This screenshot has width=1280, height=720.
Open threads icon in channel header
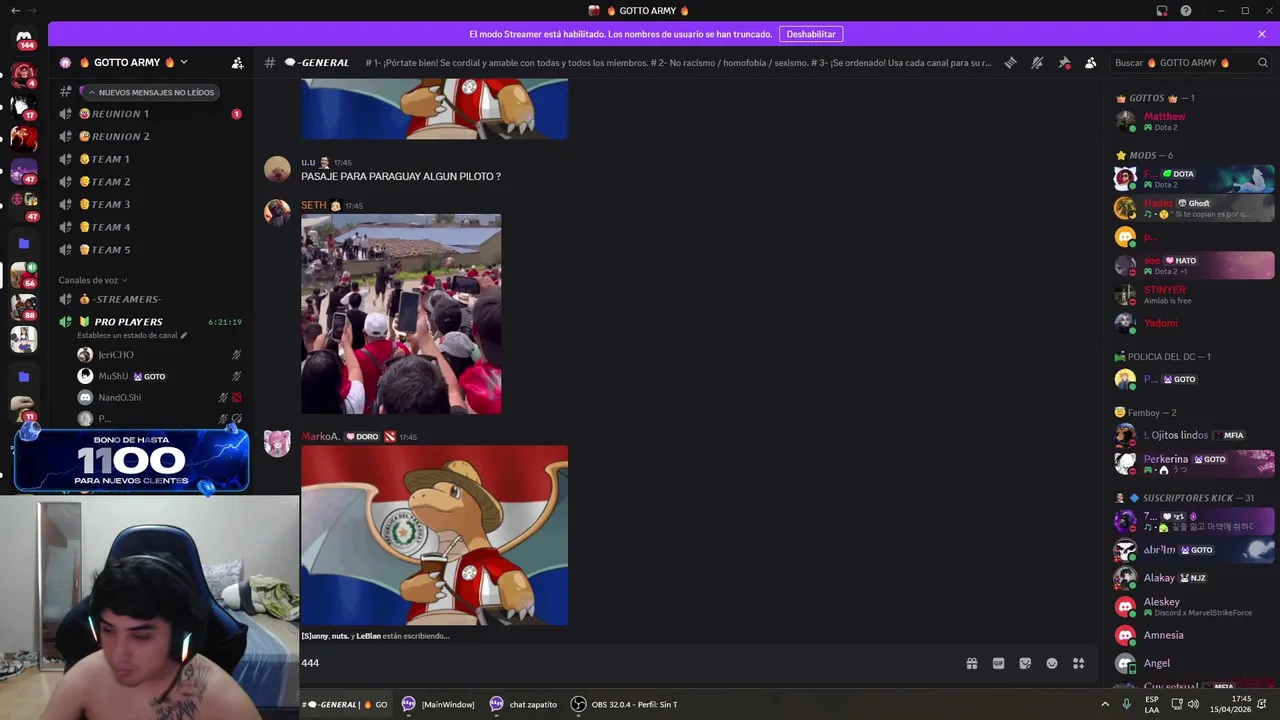(x=1010, y=62)
